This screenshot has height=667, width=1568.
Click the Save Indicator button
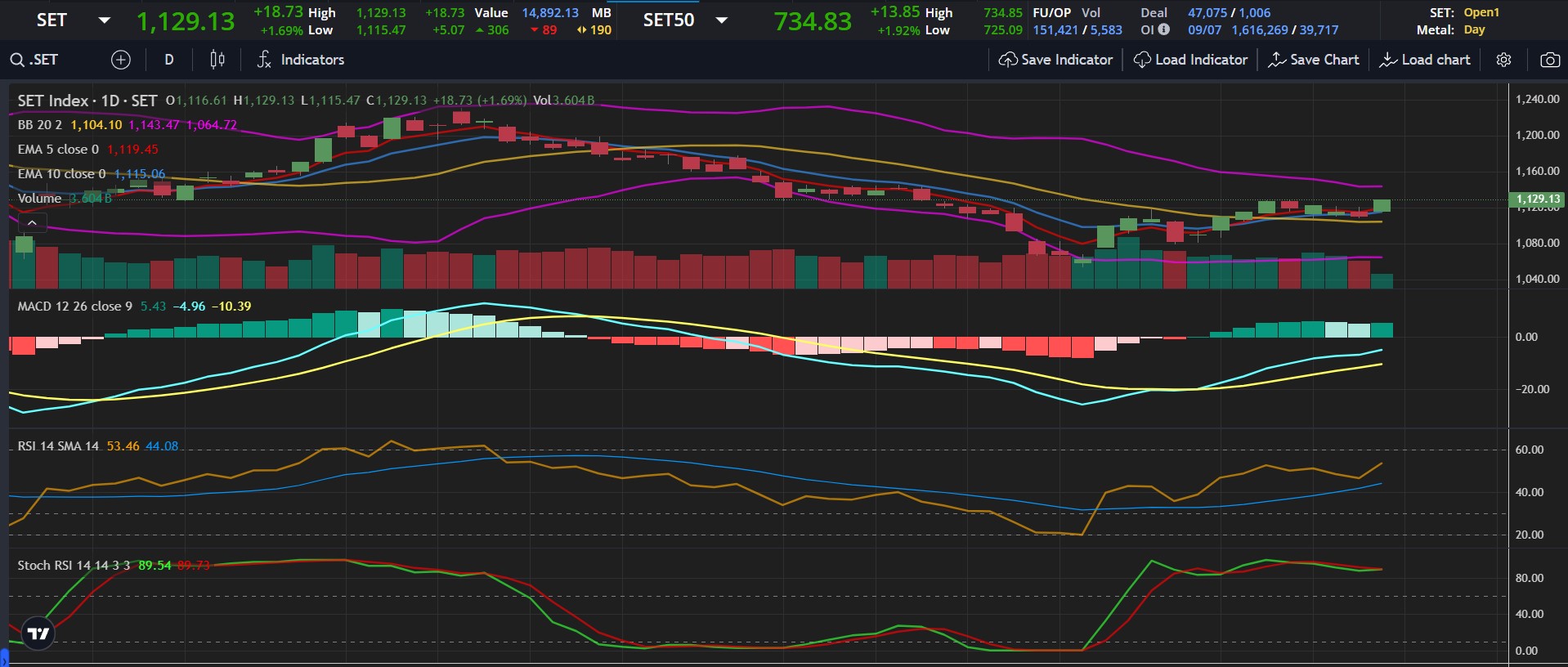point(1056,60)
